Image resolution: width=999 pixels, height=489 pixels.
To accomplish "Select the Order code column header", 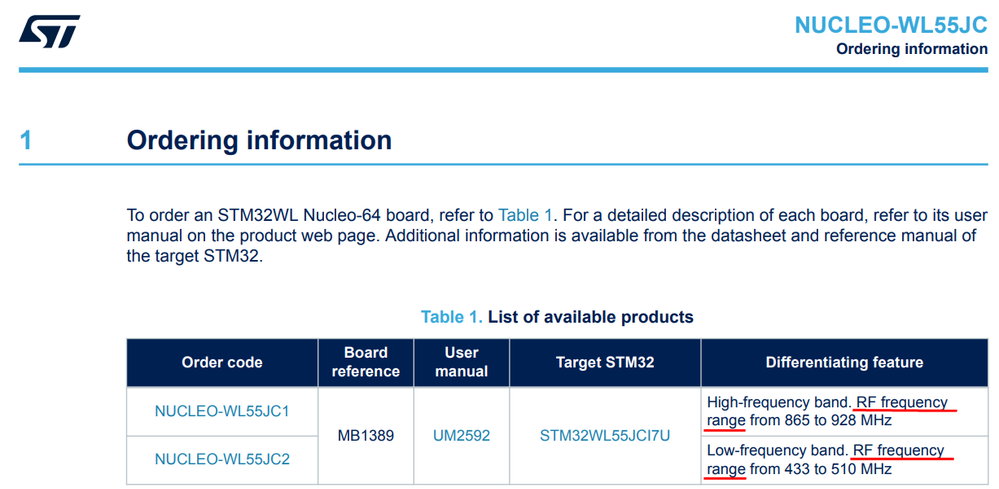I will [x=222, y=363].
